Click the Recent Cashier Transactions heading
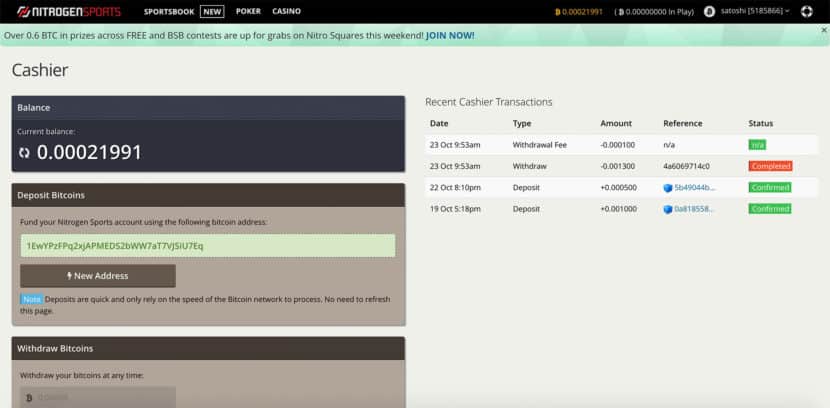This screenshot has width=830, height=408. click(x=489, y=102)
